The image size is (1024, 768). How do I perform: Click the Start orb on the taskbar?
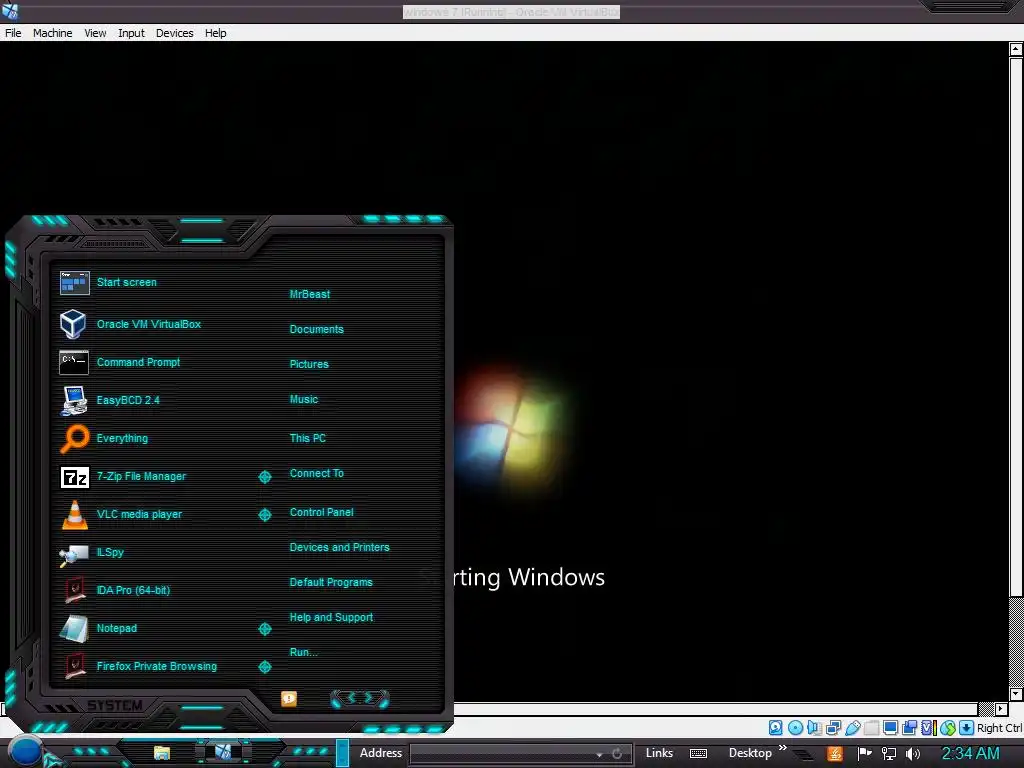pos(25,752)
